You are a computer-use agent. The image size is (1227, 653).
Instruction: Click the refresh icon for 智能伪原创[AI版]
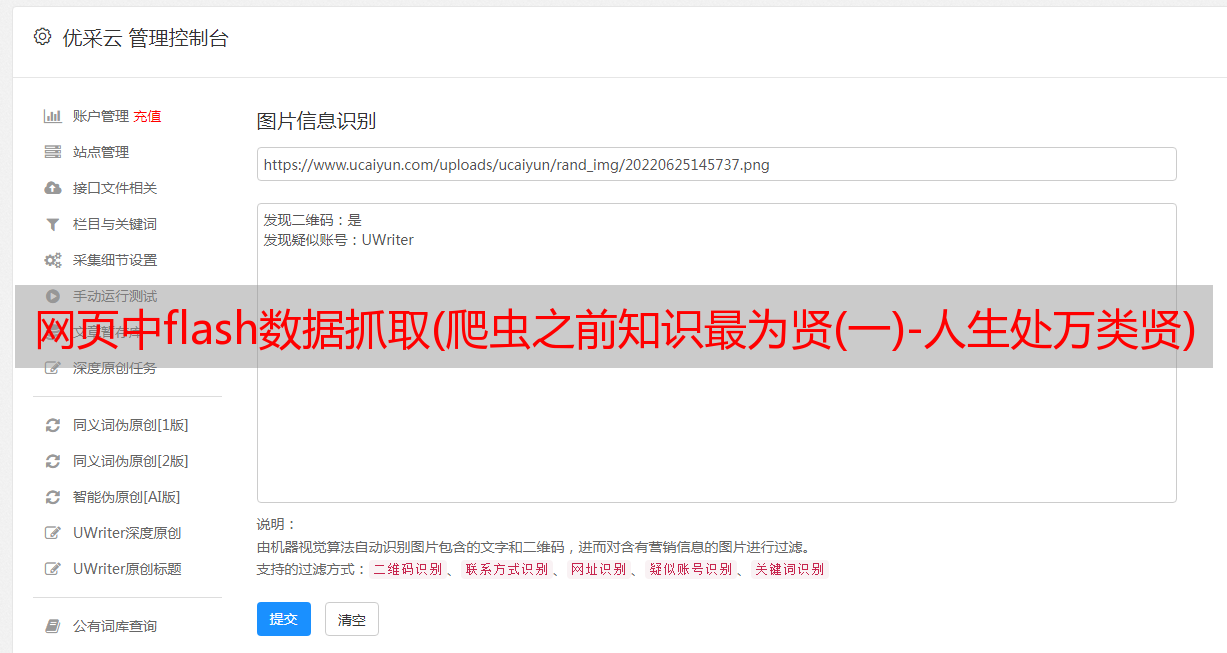53,497
